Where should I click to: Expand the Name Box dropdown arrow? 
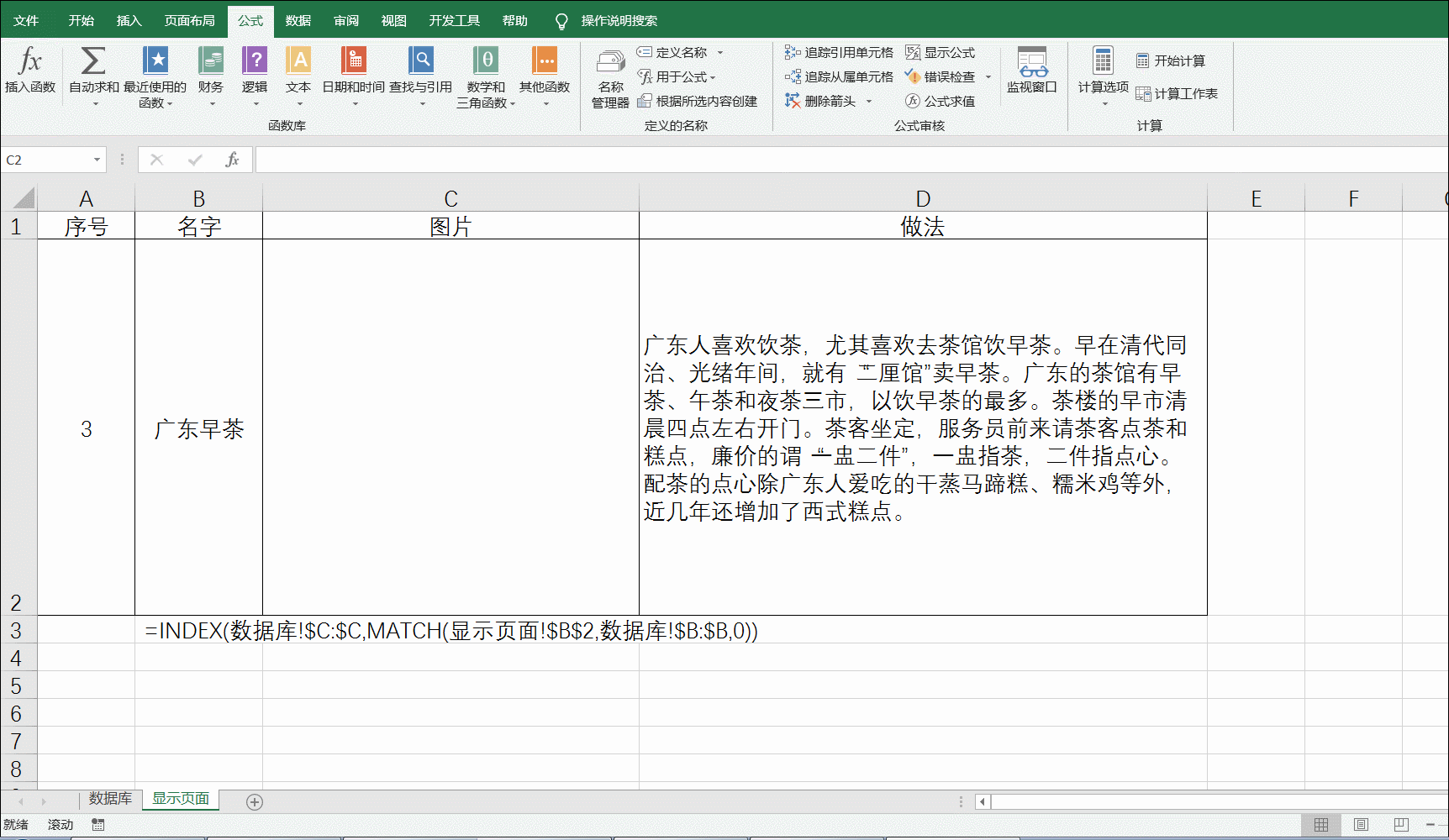pos(97,160)
